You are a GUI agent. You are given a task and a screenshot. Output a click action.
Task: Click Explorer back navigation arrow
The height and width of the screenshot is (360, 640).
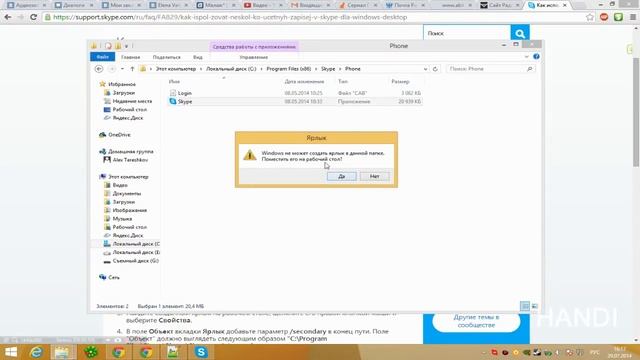(99, 69)
